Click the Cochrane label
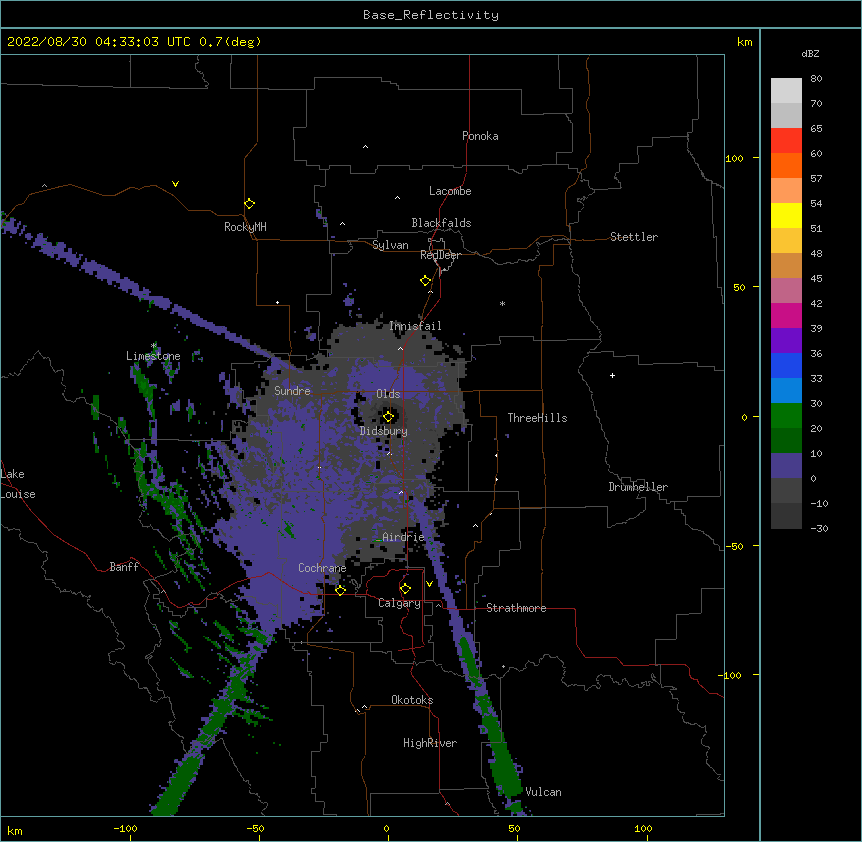This screenshot has height=842, width=862. (x=322, y=568)
